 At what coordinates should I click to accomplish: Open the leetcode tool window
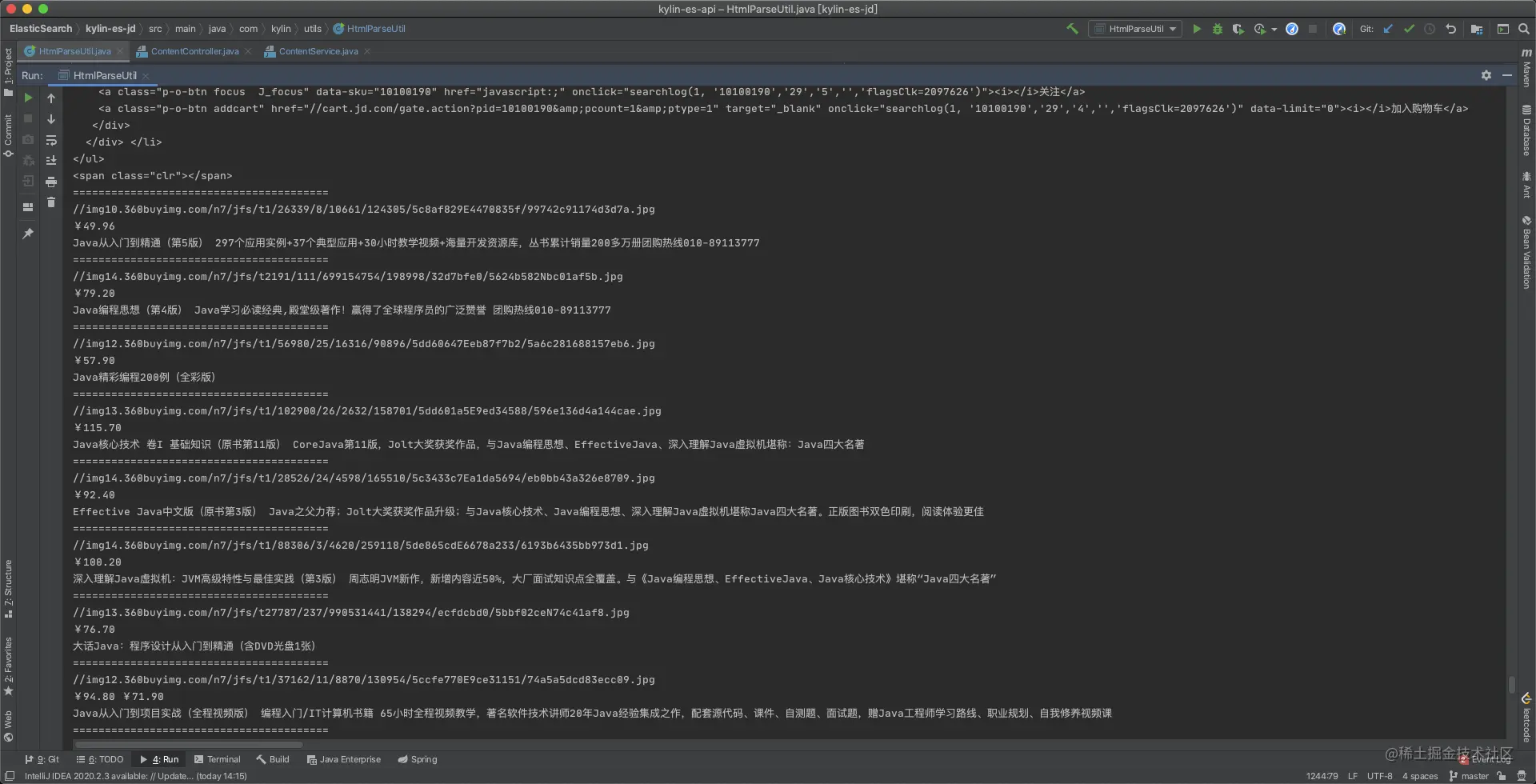(x=1526, y=718)
